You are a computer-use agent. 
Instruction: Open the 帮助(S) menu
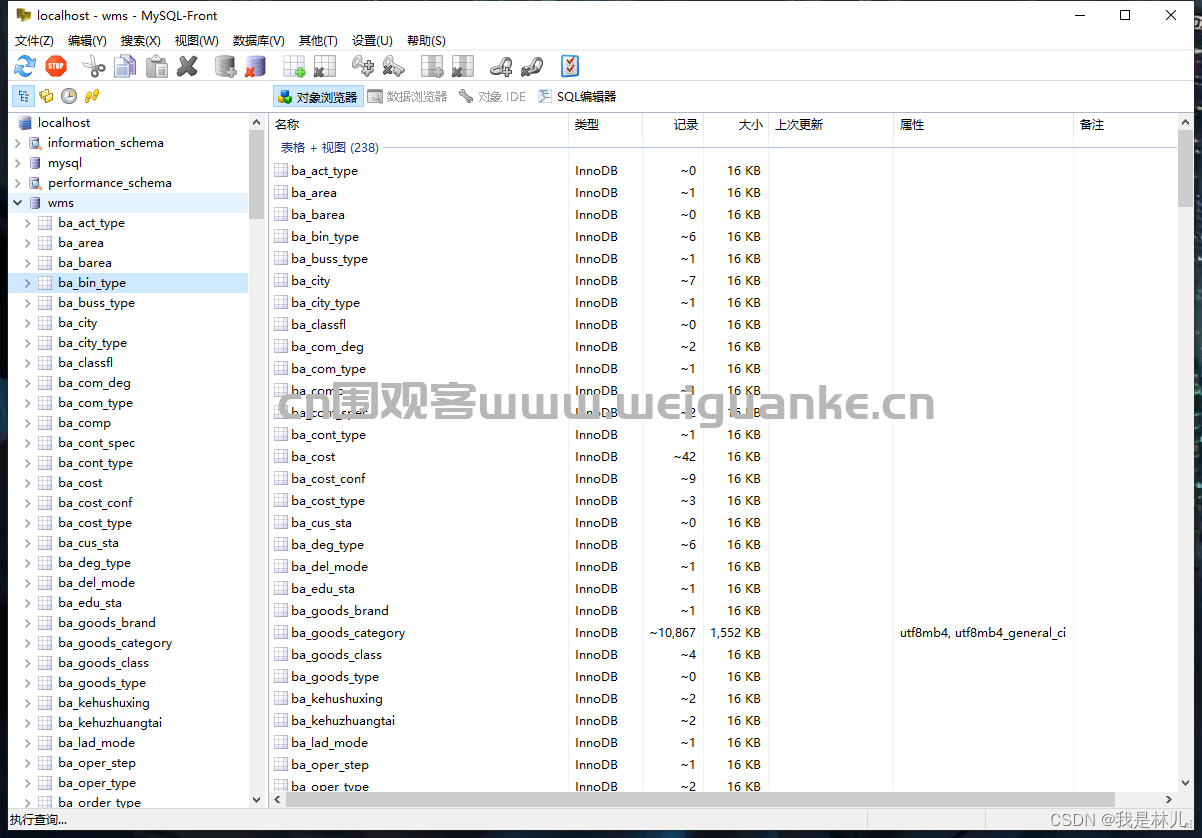tap(426, 41)
